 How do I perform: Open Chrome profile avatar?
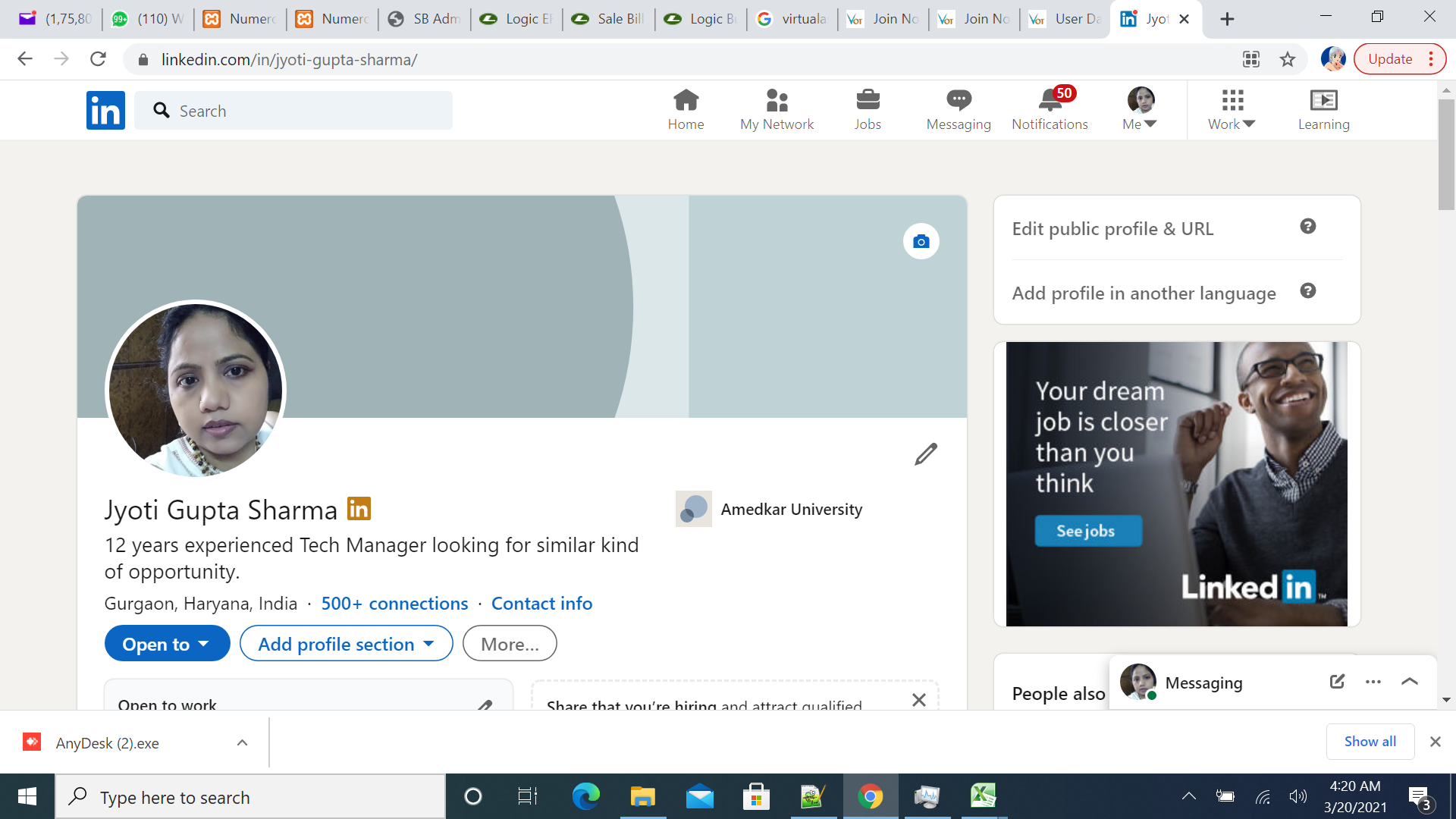pos(1332,59)
